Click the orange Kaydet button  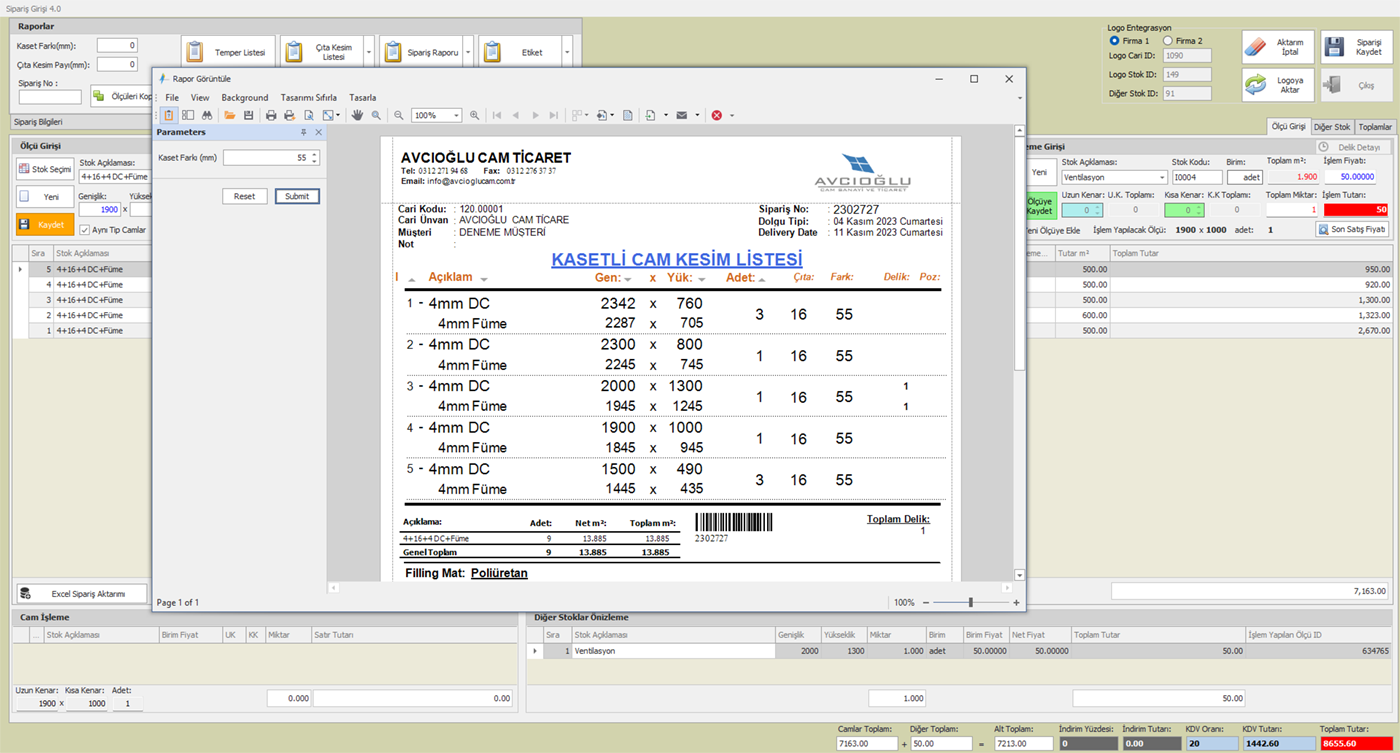pyautogui.click(x=45, y=224)
